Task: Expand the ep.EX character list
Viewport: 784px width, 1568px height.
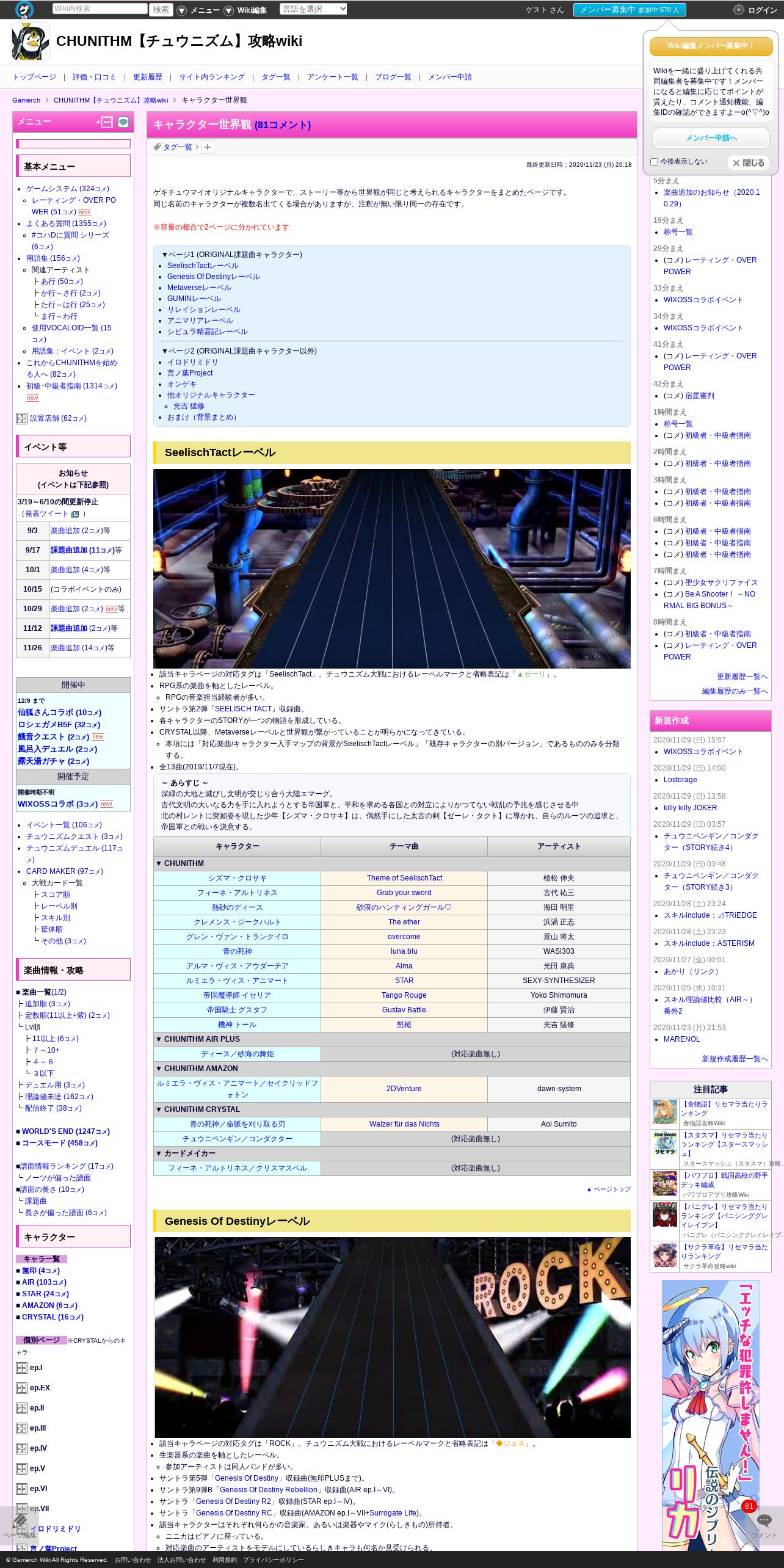Action: (x=21, y=1388)
